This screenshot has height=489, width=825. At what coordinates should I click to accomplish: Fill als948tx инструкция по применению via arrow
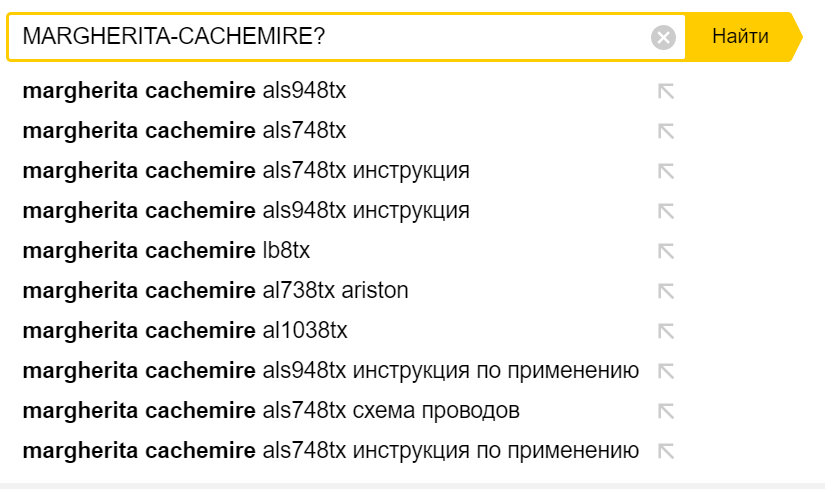[x=666, y=371]
